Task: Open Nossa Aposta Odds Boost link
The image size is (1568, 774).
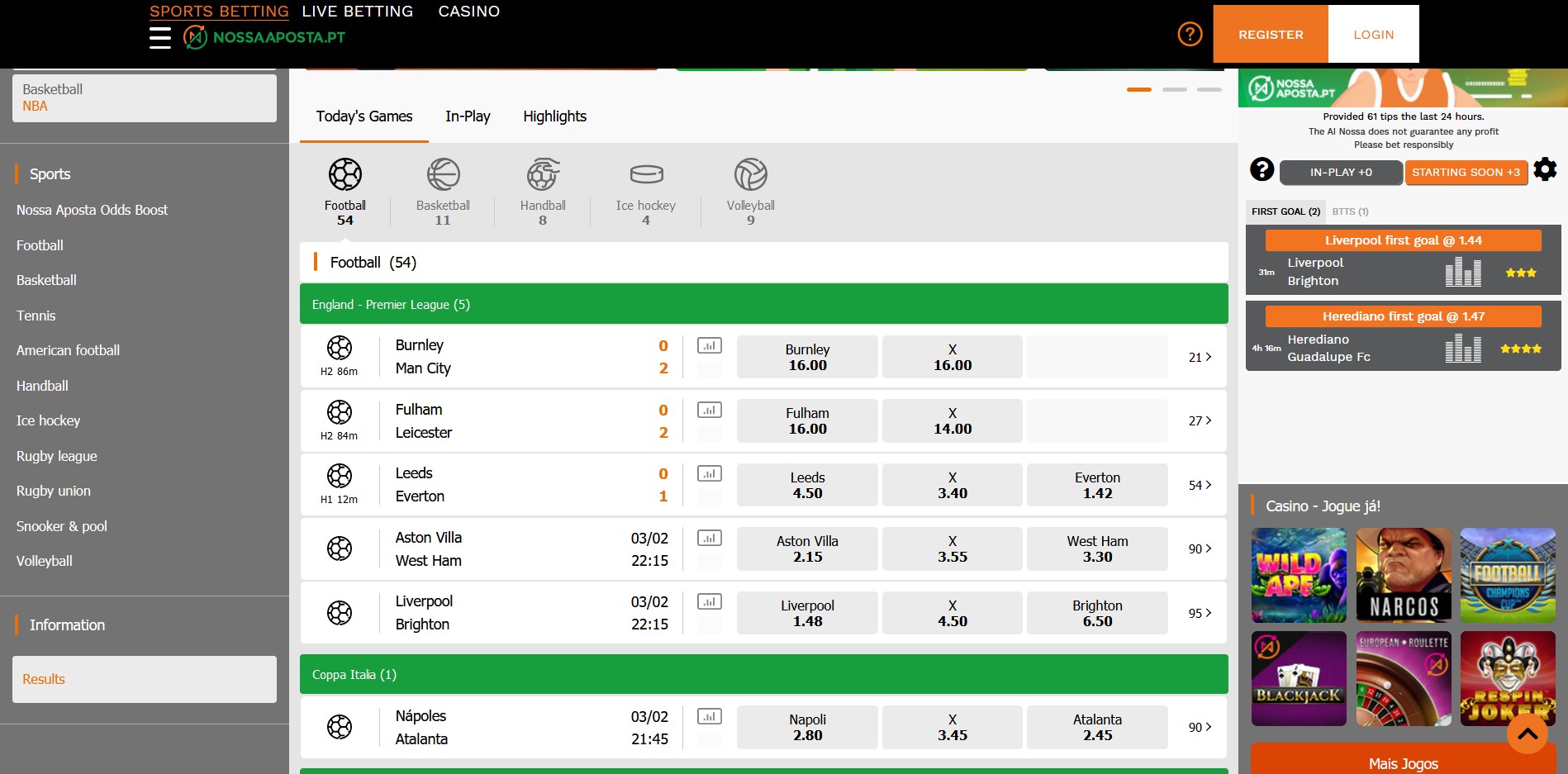Action: (x=92, y=210)
